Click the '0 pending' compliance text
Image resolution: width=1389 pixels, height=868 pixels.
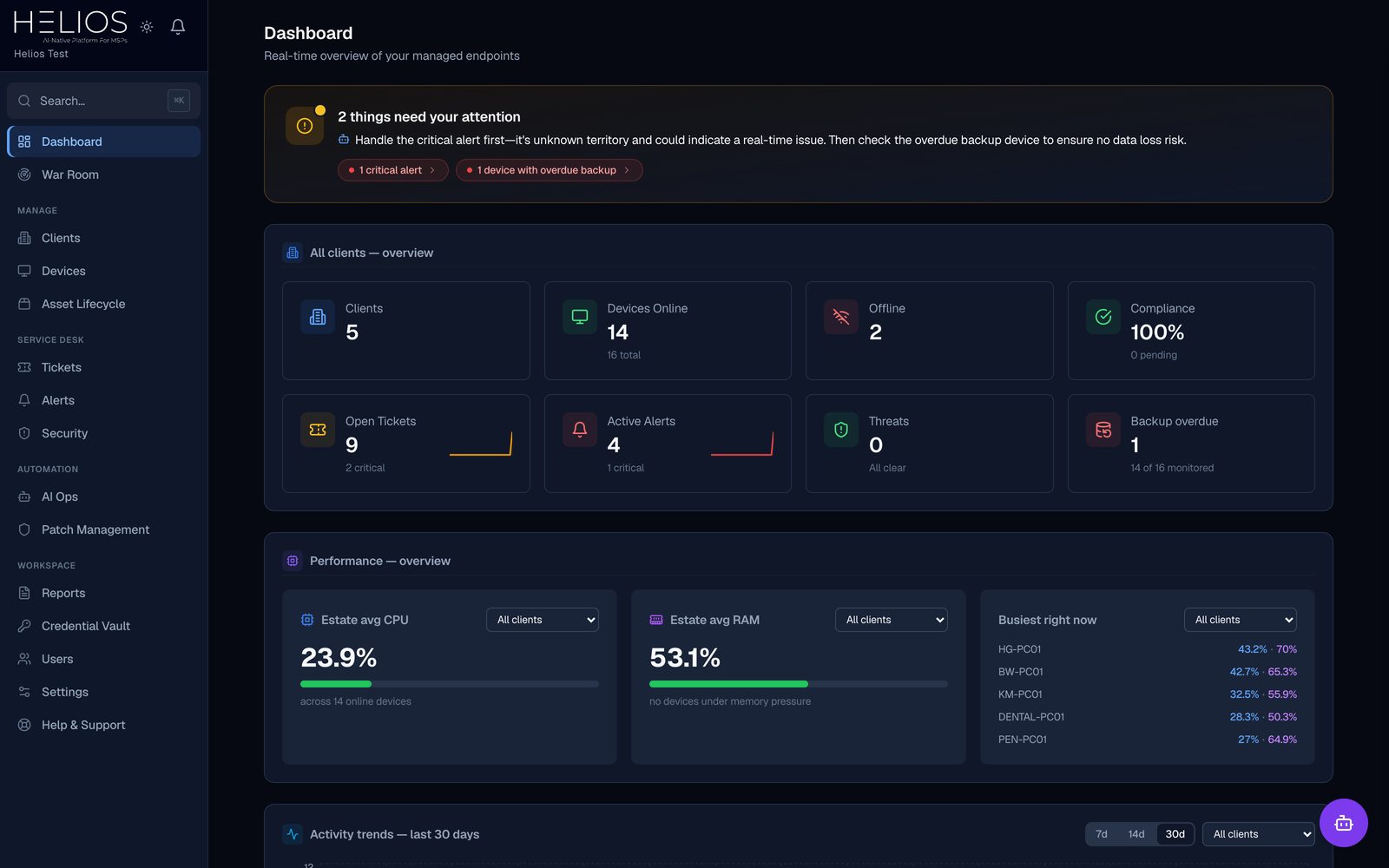click(1154, 355)
